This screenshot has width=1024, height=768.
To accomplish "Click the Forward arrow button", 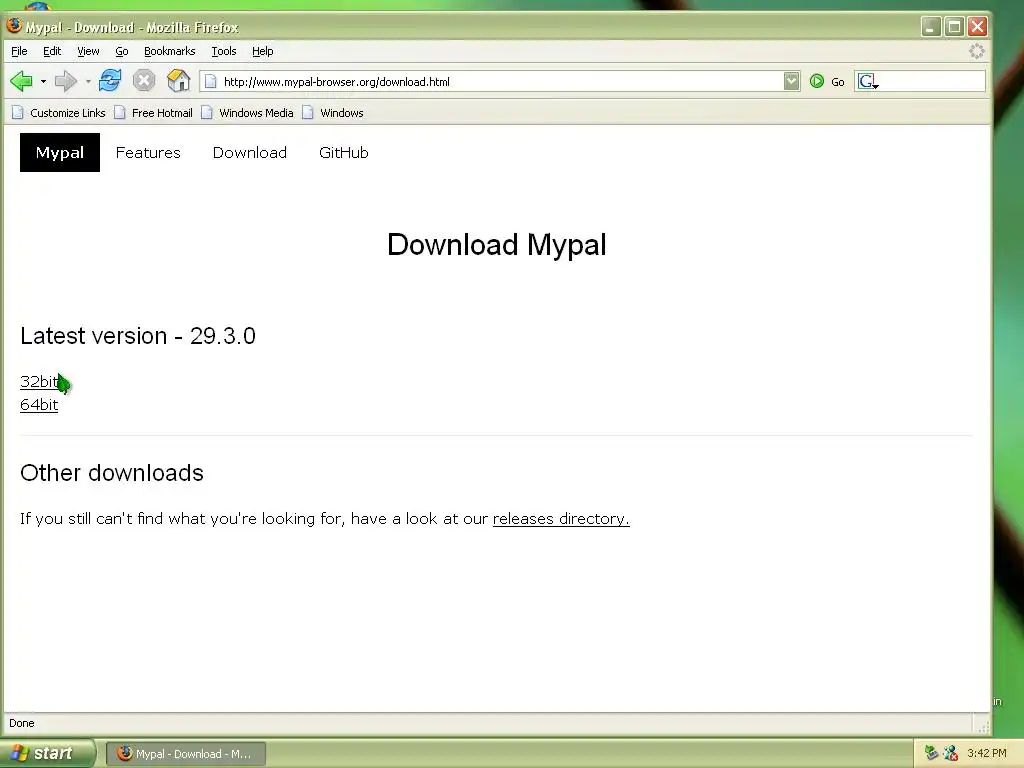I will coord(65,82).
